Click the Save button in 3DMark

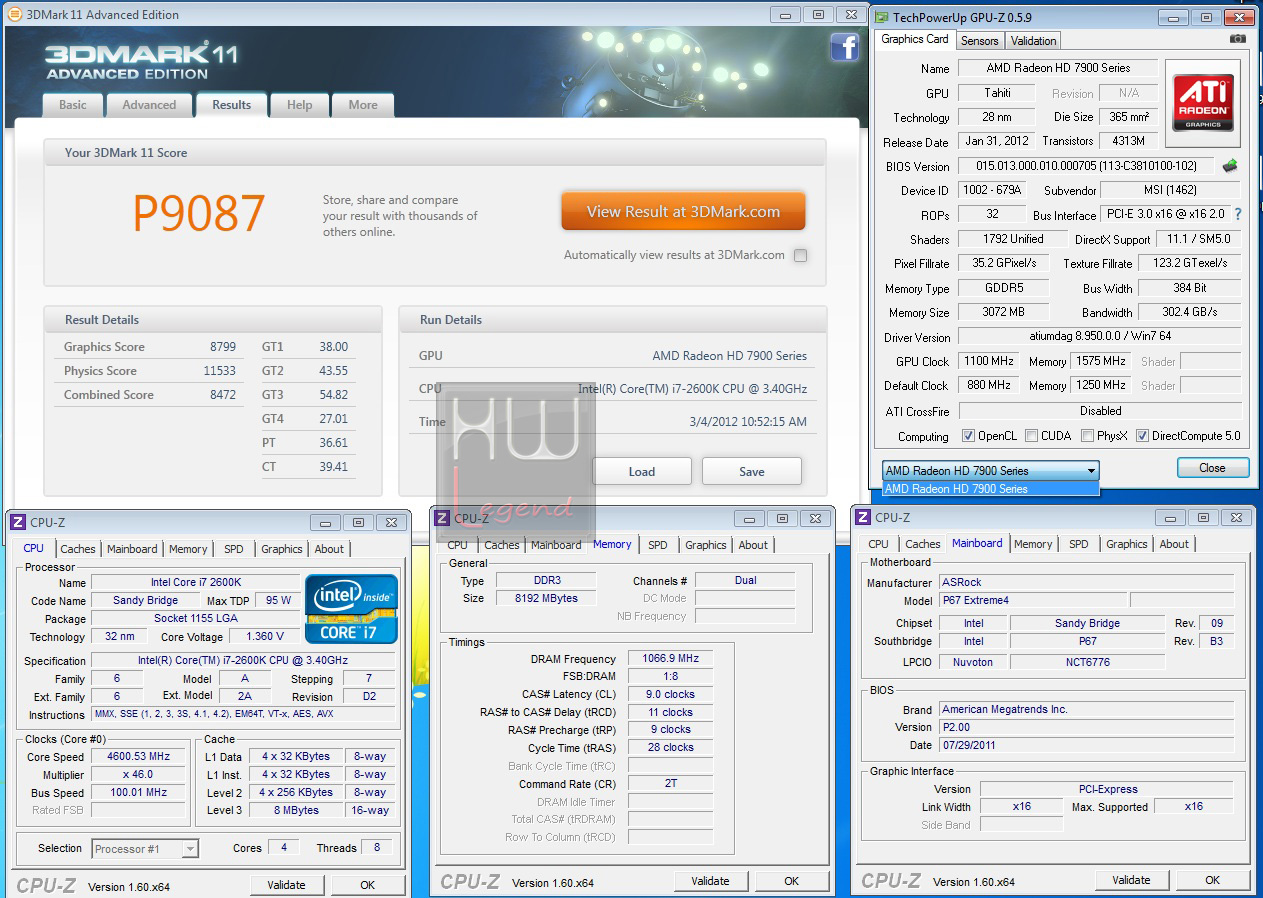pos(752,471)
